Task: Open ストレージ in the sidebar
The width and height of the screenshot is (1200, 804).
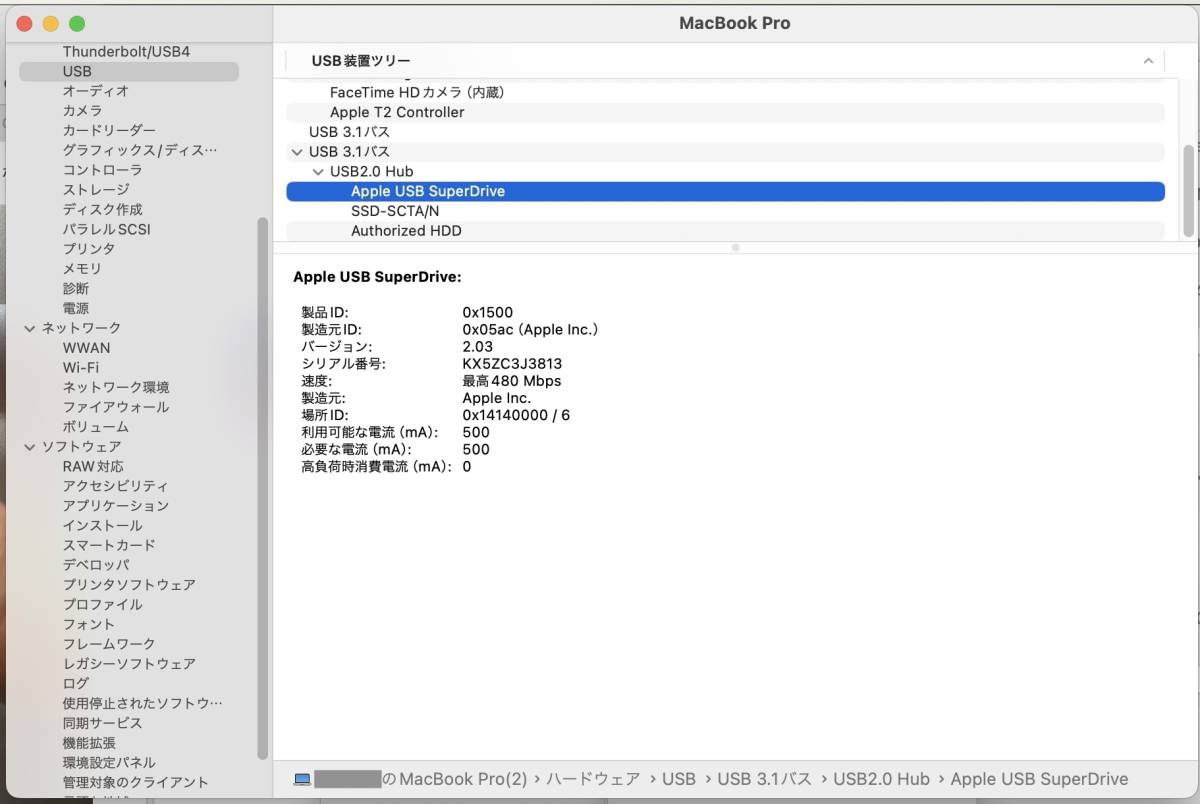Action: [x=96, y=190]
